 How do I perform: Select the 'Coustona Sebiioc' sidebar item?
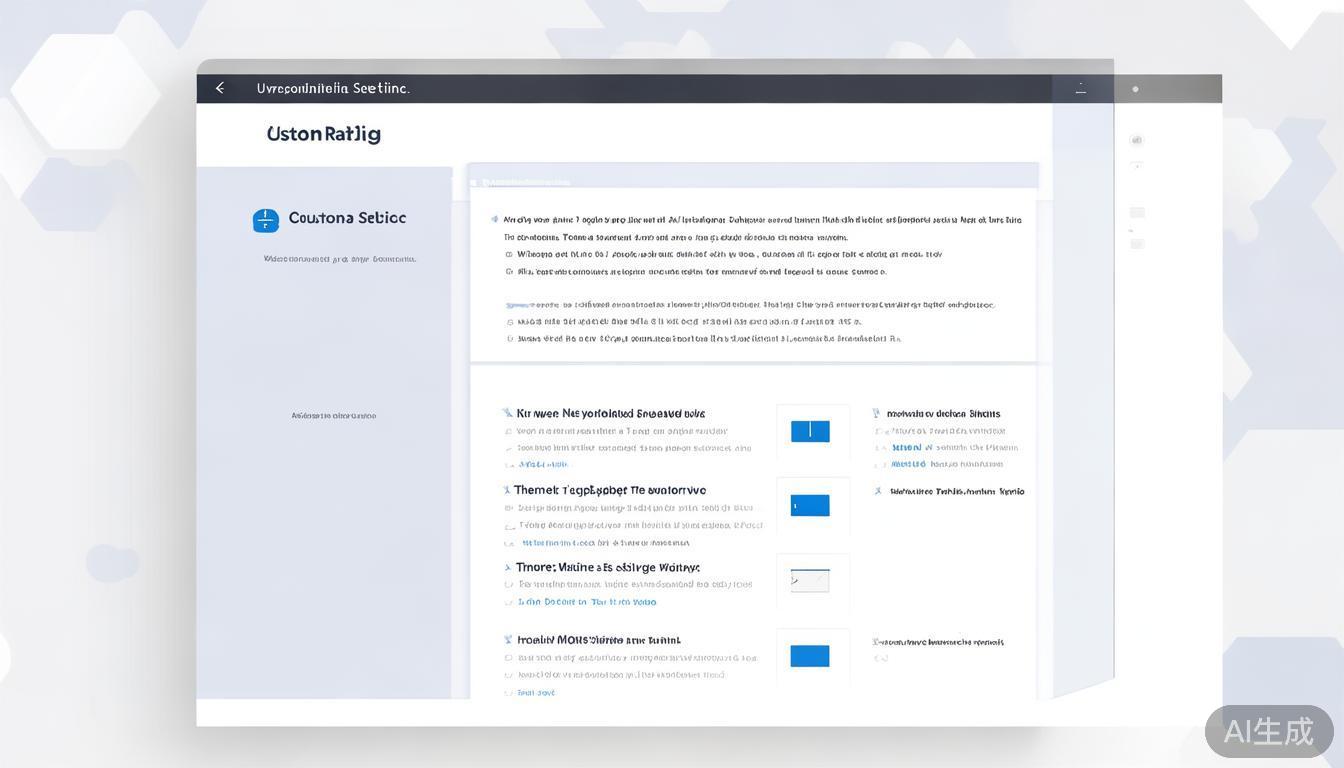pos(347,218)
